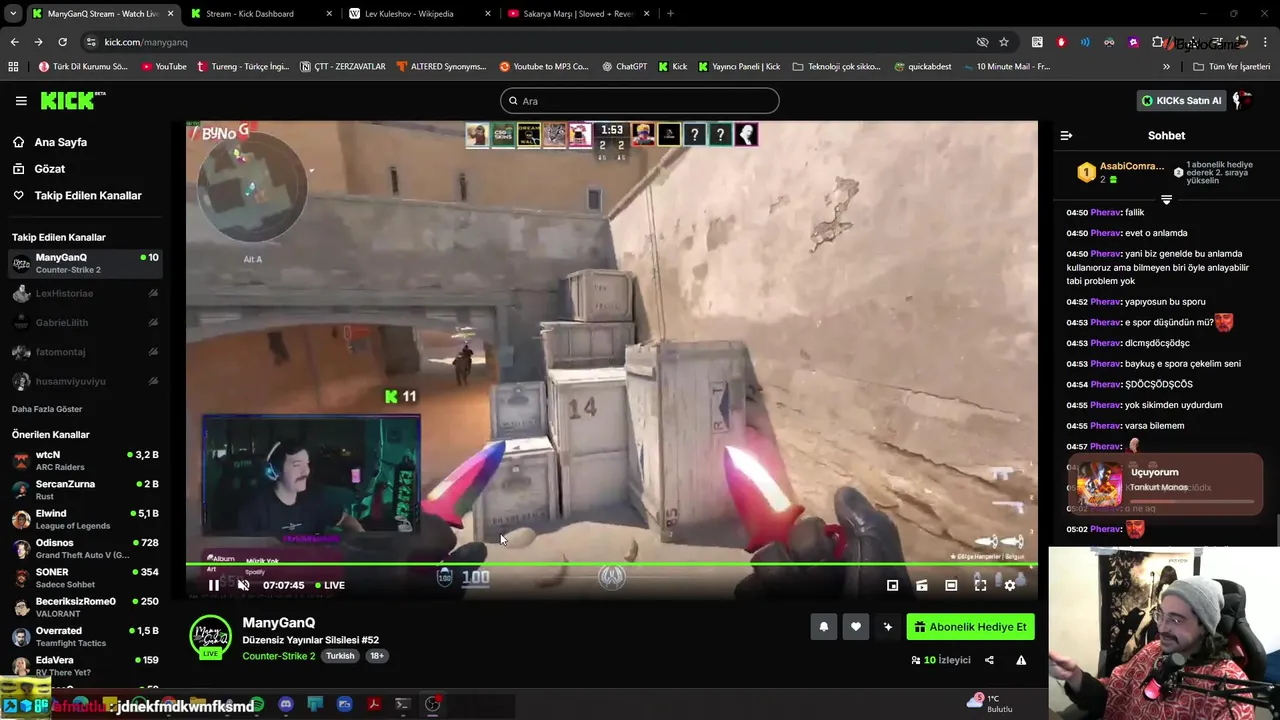Open picture-in-picture mini player icon
The height and width of the screenshot is (720, 1280).
pos(892,585)
